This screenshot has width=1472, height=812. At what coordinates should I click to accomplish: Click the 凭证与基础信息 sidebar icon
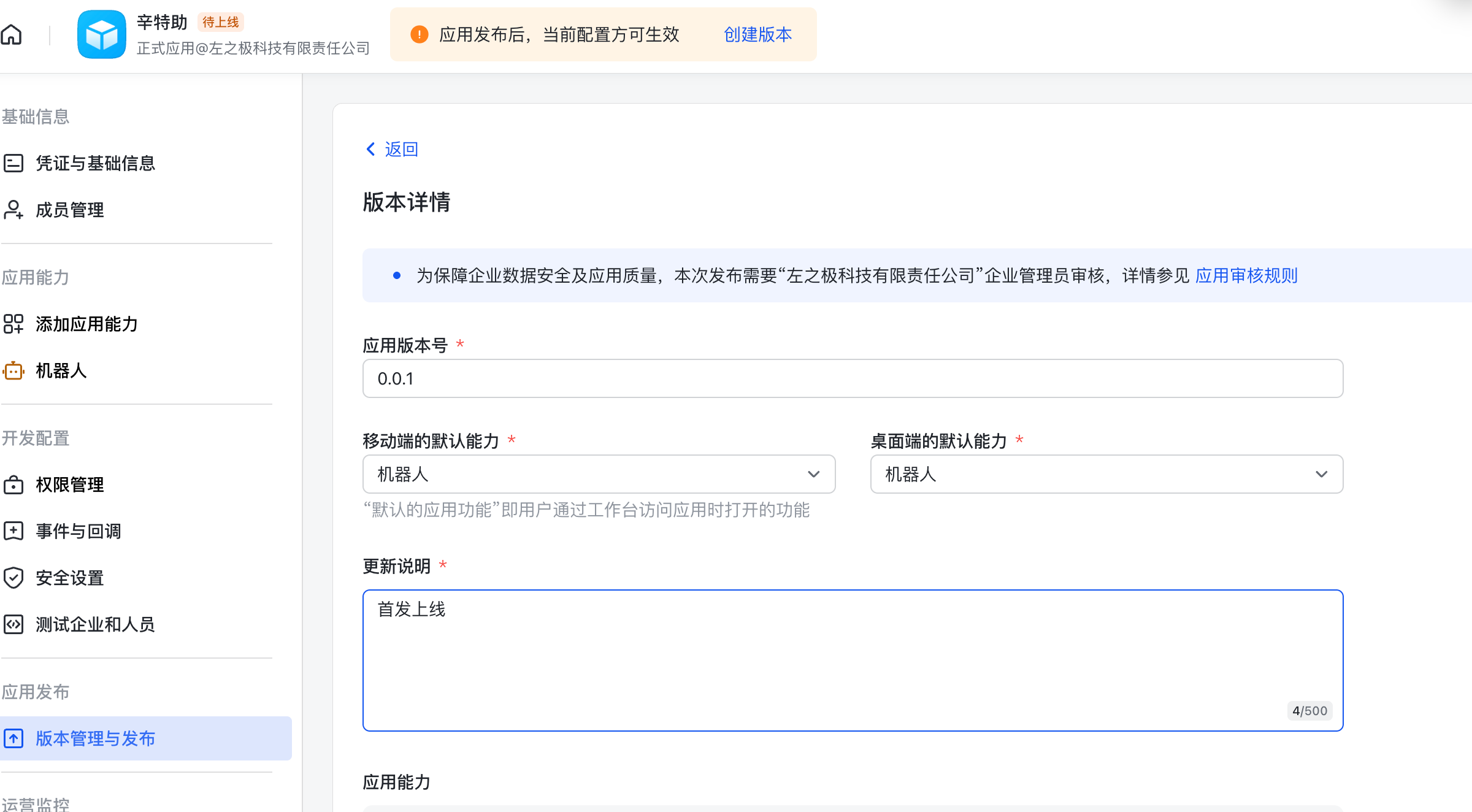[13, 163]
